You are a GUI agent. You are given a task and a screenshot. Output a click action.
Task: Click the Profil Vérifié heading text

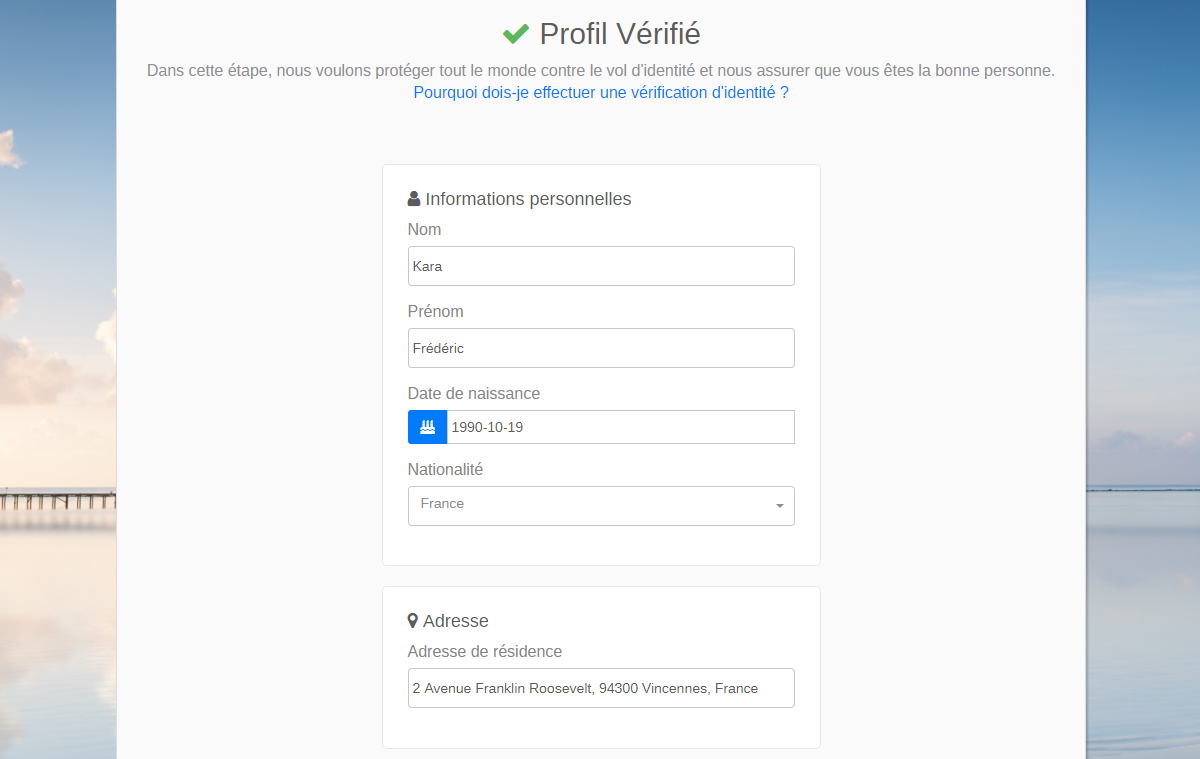620,34
